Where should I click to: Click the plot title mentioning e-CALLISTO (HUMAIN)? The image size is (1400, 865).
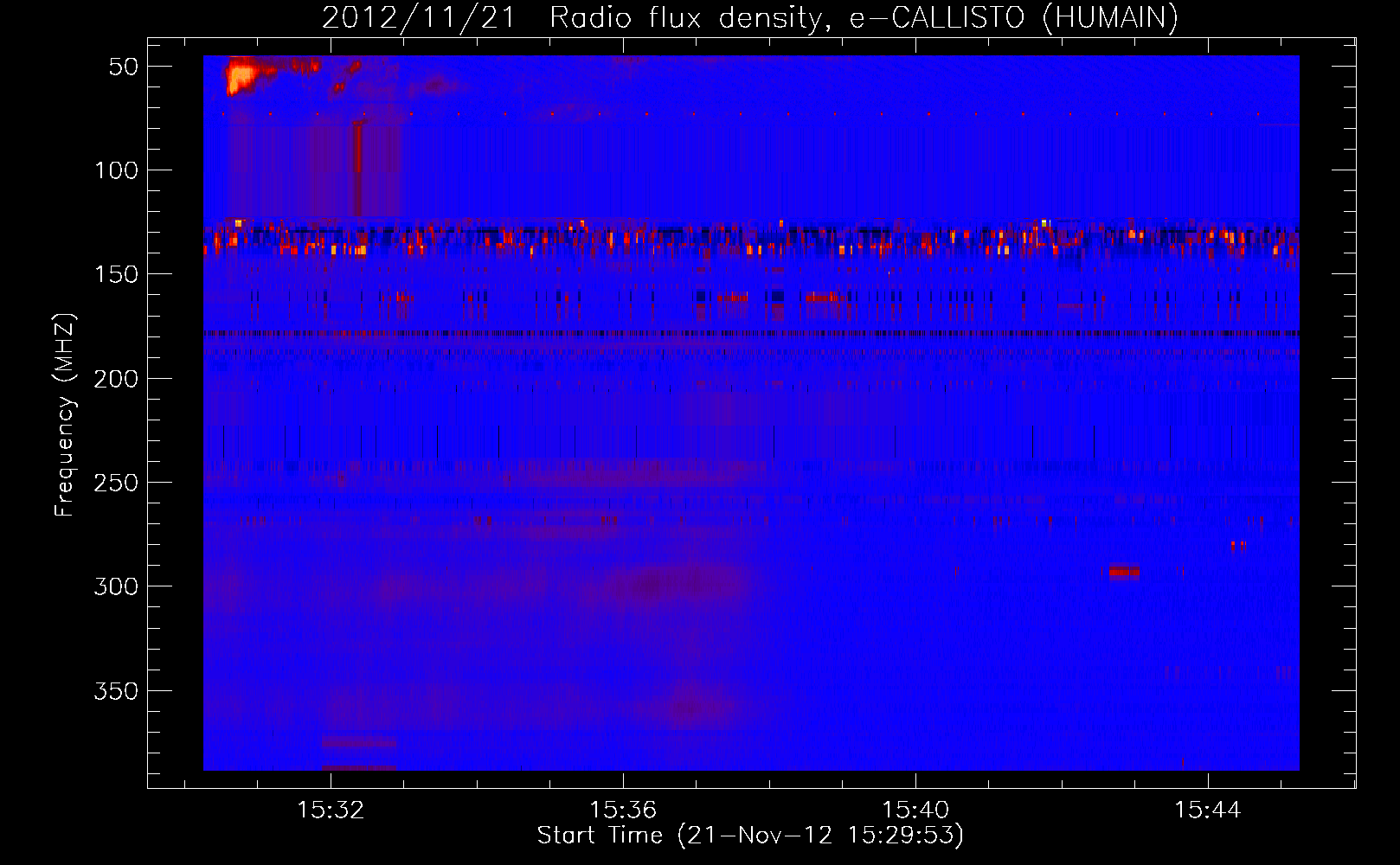point(749,17)
